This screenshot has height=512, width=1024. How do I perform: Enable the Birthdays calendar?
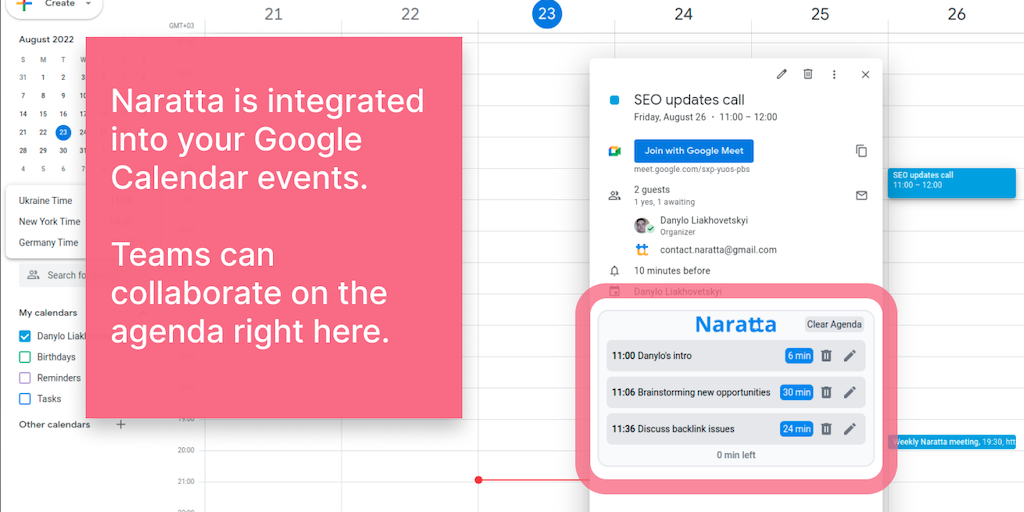[25, 357]
